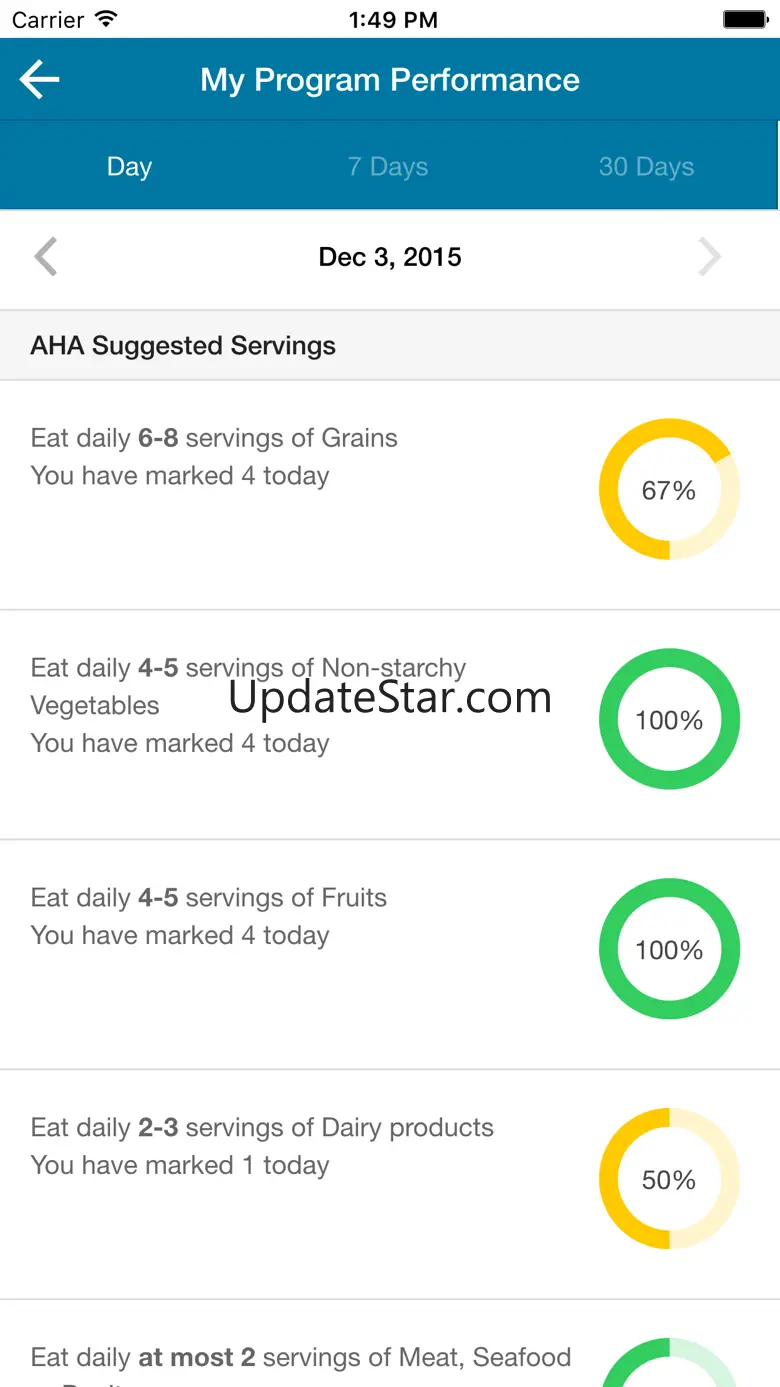The image size is (780, 1387).
Task: Tap the Non-starchy Vegetables 100% ring
Action: (x=669, y=719)
